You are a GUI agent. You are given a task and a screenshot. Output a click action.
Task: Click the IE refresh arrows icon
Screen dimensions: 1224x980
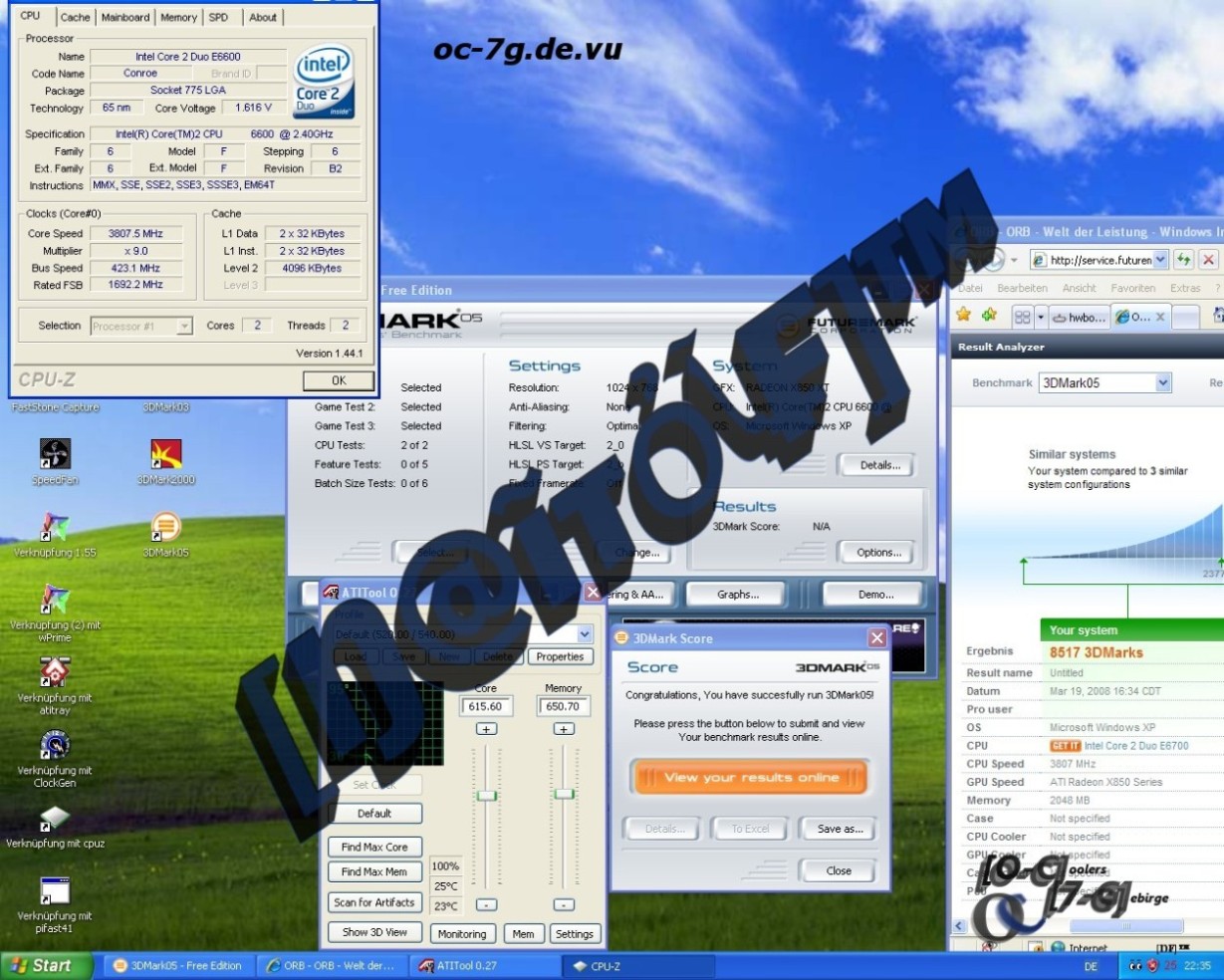[x=1183, y=259]
